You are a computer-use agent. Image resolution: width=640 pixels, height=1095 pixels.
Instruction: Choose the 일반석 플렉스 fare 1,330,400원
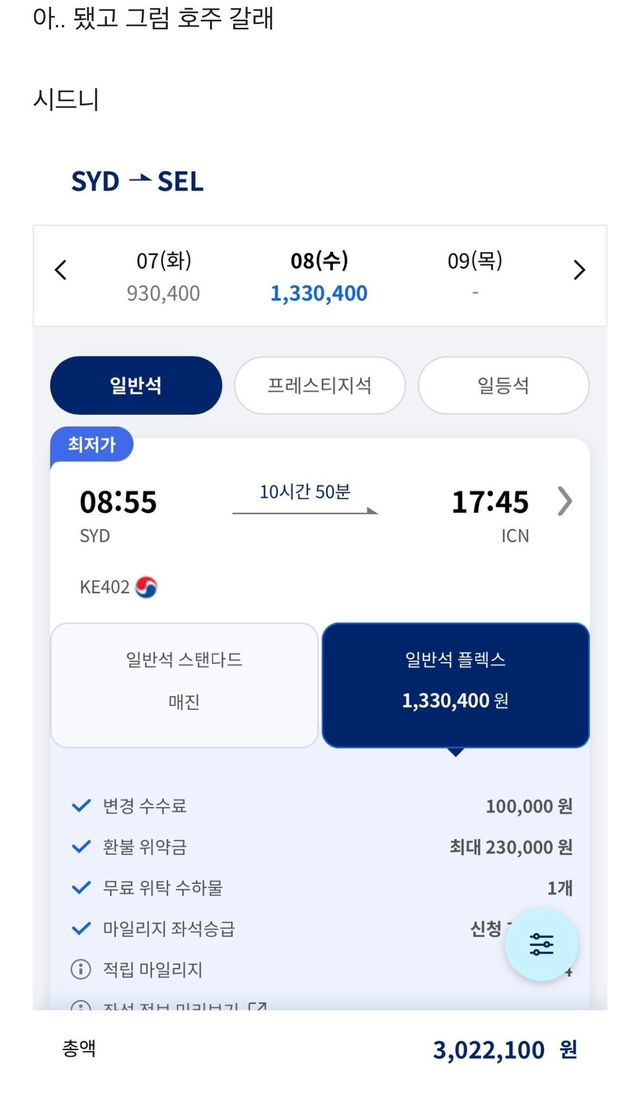click(x=455, y=685)
